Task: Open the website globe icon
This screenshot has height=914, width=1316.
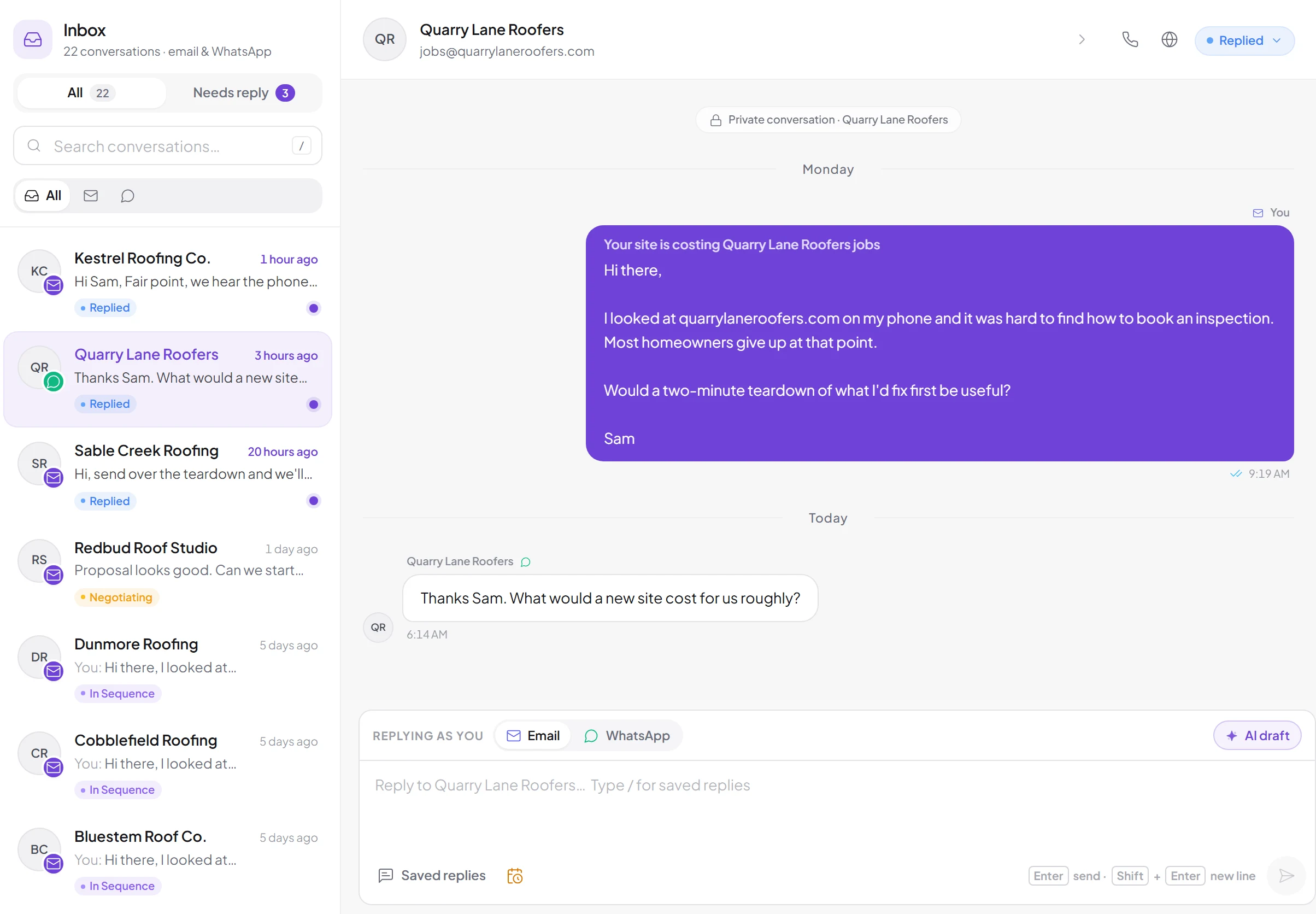Action: tap(1169, 39)
